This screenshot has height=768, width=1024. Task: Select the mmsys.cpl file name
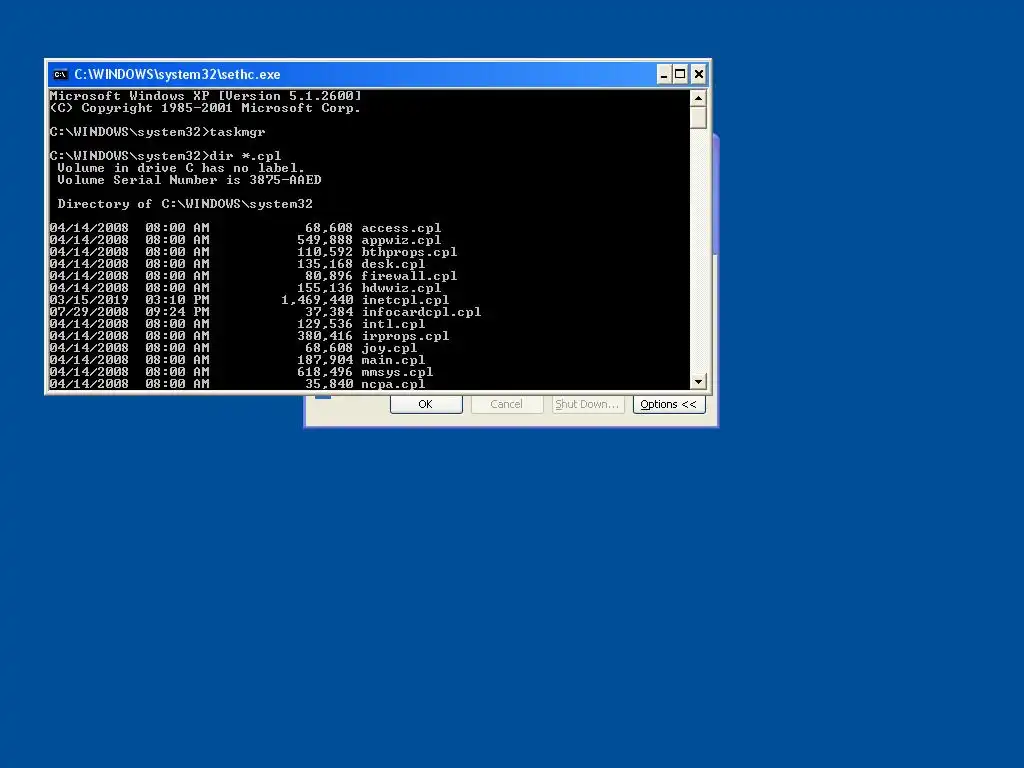click(x=397, y=372)
